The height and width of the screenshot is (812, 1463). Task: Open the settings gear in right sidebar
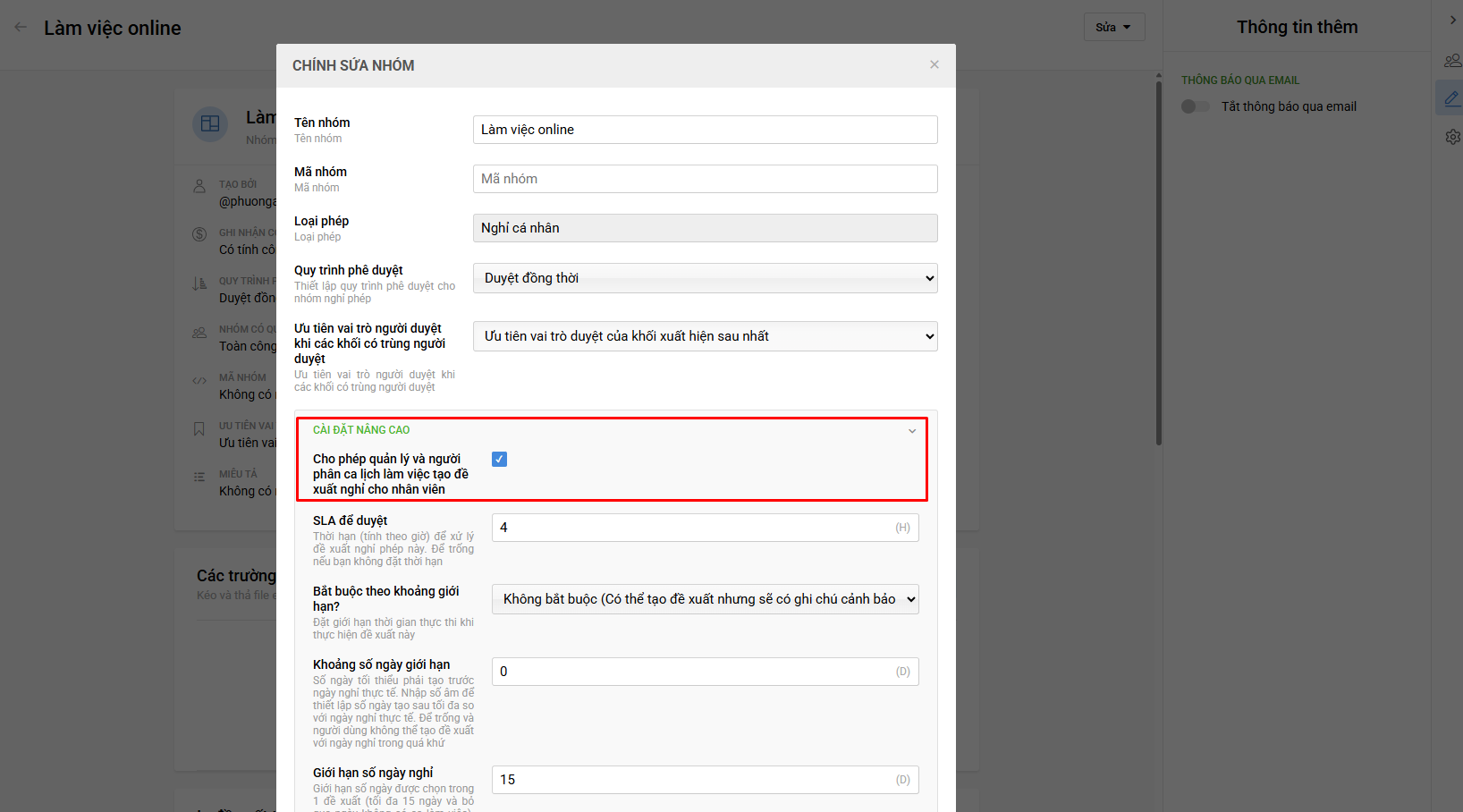coord(1452,137)
